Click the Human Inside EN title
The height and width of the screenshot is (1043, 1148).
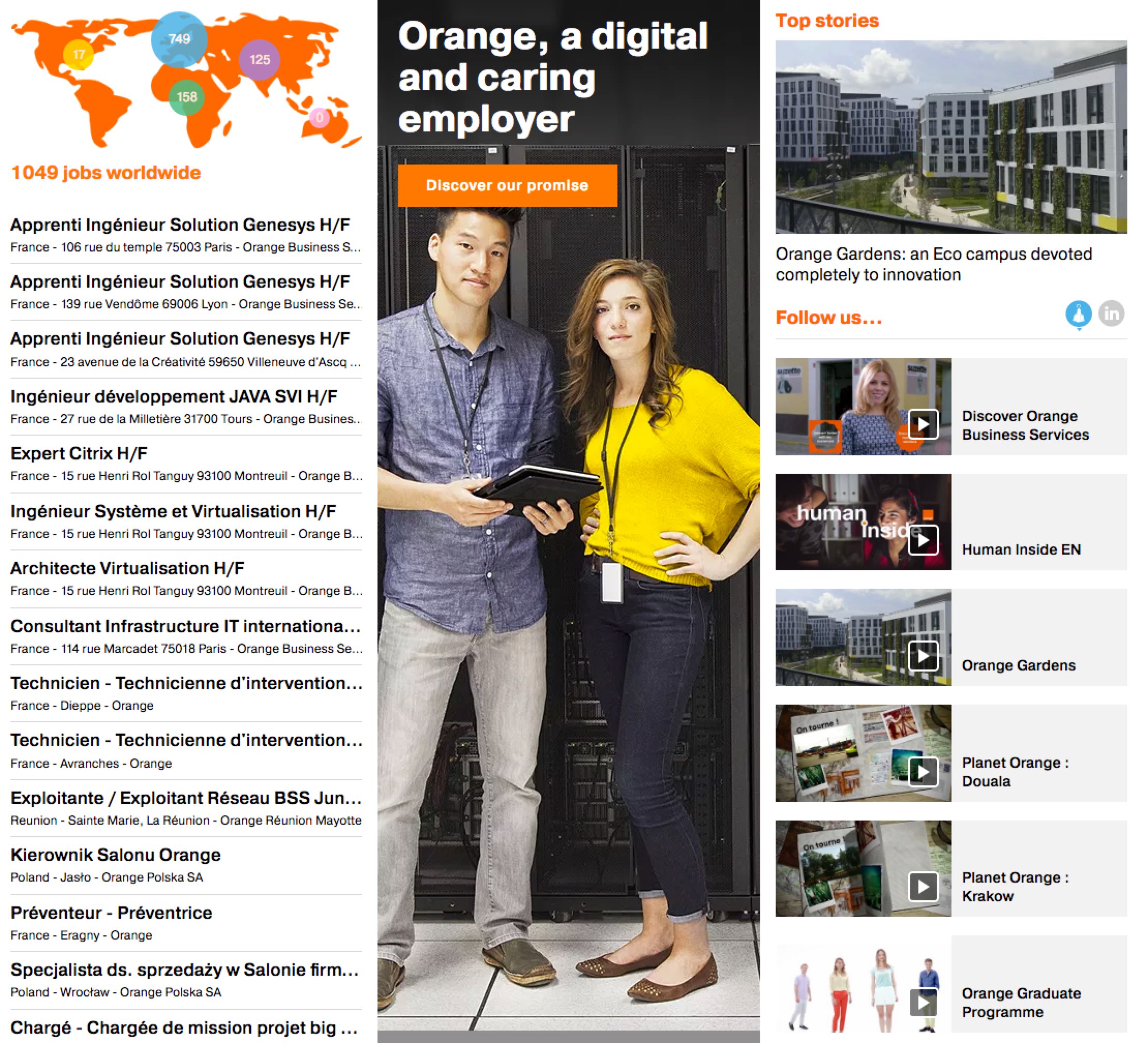pyautogui.click(x=1021, y=550)
